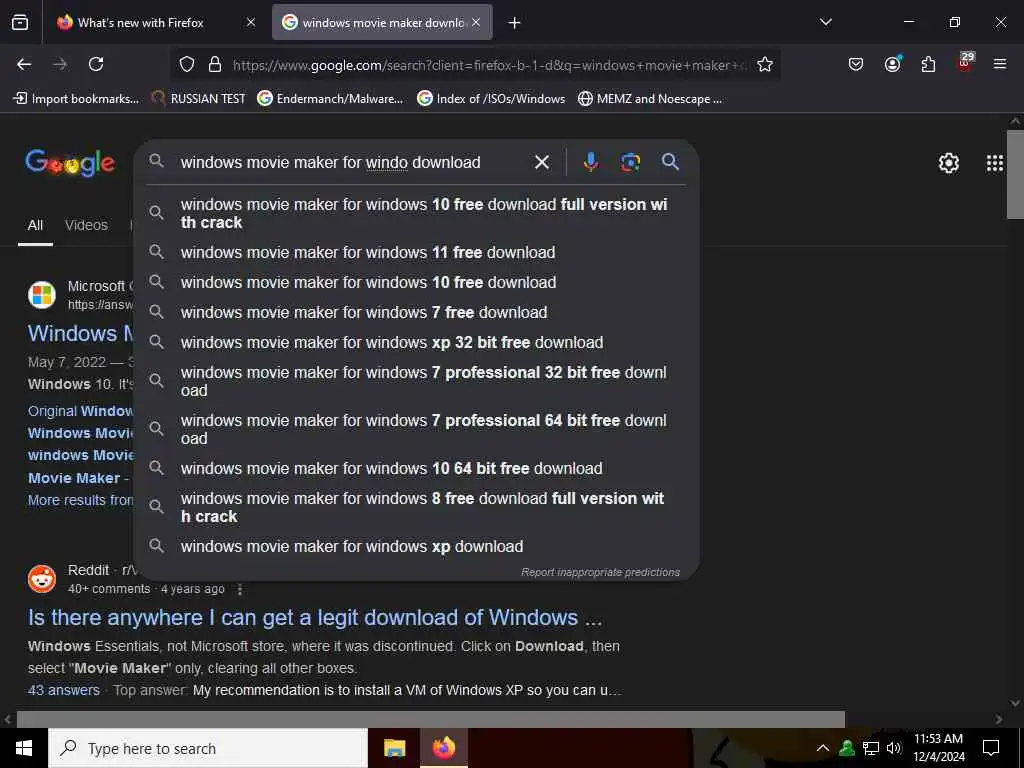1024x768 pixels.
Task: Pick suggestion windows 7 professional 32 bit free download
Action: [x=416, y=381]
